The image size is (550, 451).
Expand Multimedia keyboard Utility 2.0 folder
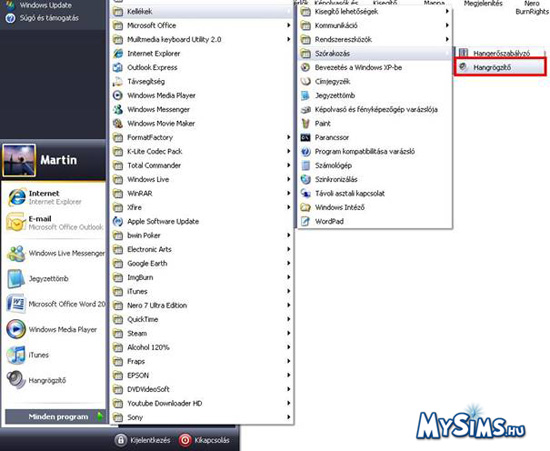pos(201,39)
